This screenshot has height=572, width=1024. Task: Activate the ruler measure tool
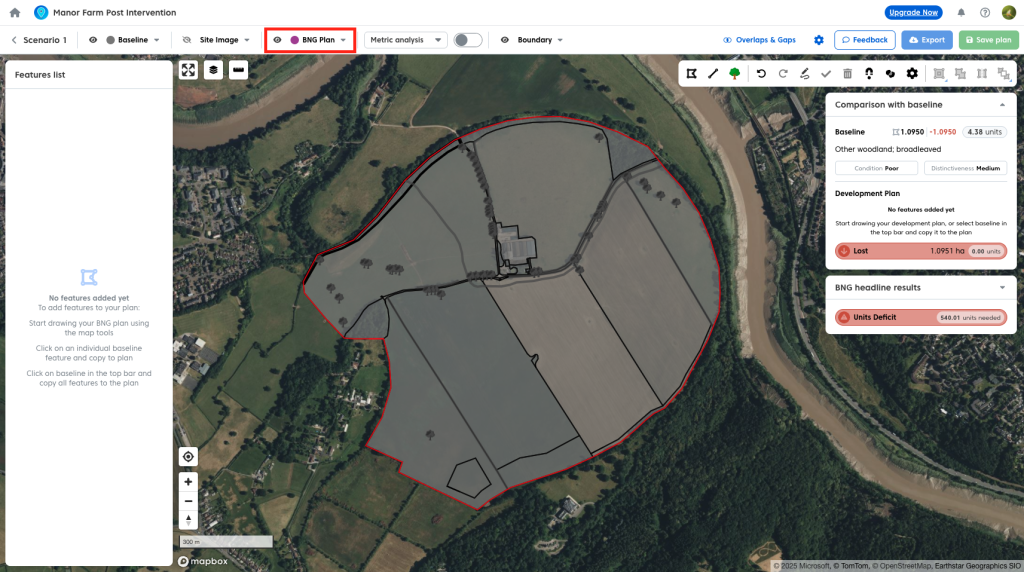238,70
